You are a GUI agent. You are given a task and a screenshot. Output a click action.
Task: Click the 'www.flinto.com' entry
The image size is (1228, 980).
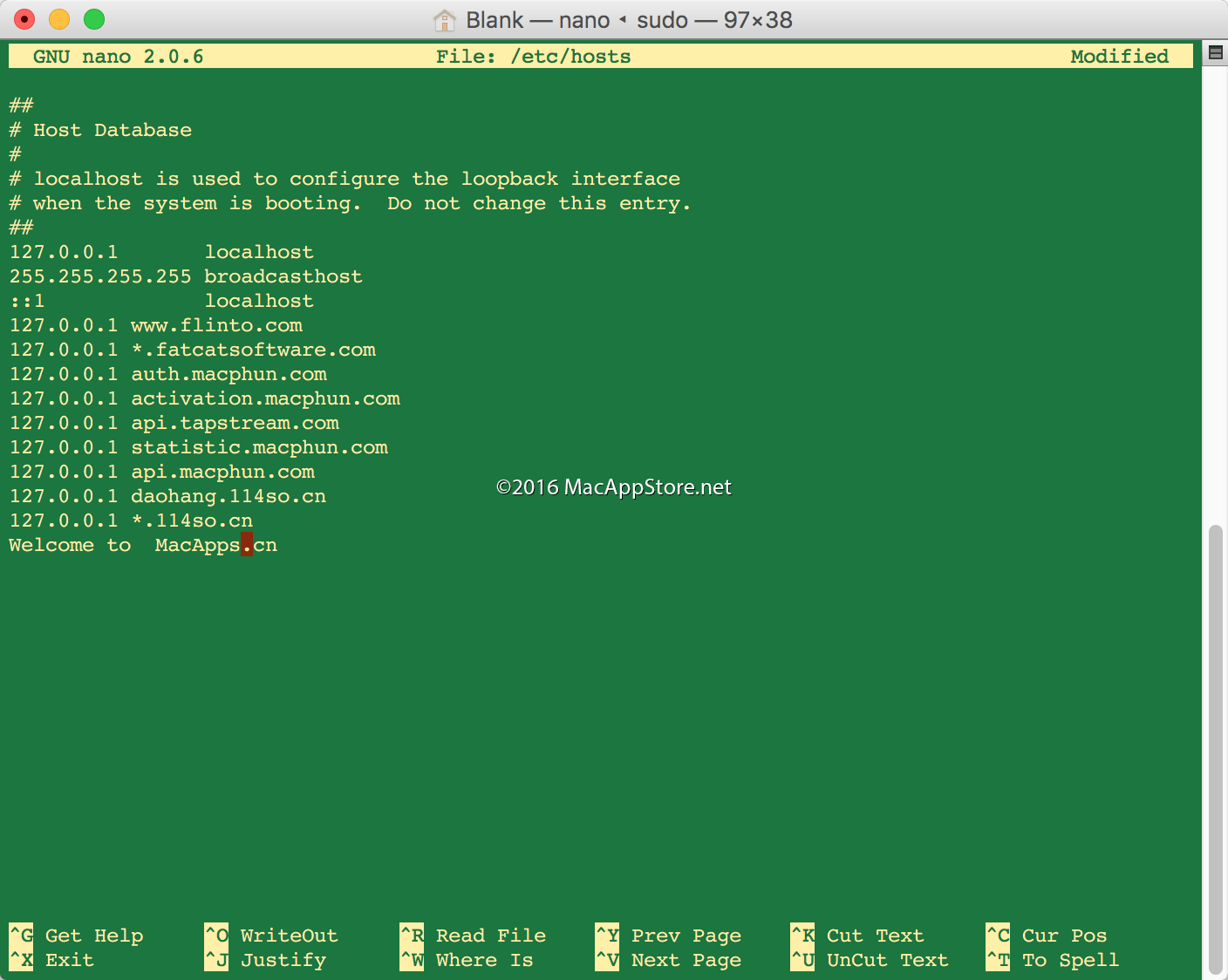156,325
